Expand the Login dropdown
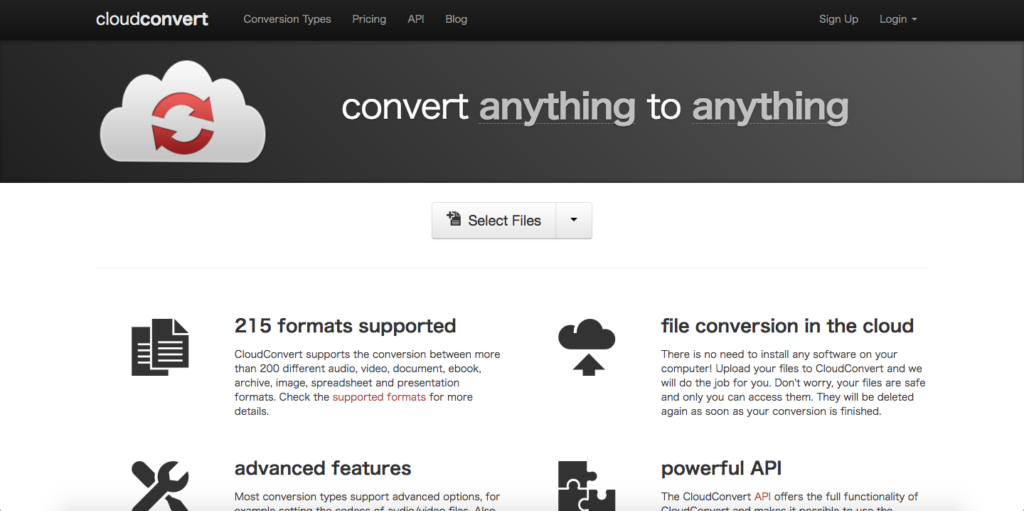 coord(898,19)
